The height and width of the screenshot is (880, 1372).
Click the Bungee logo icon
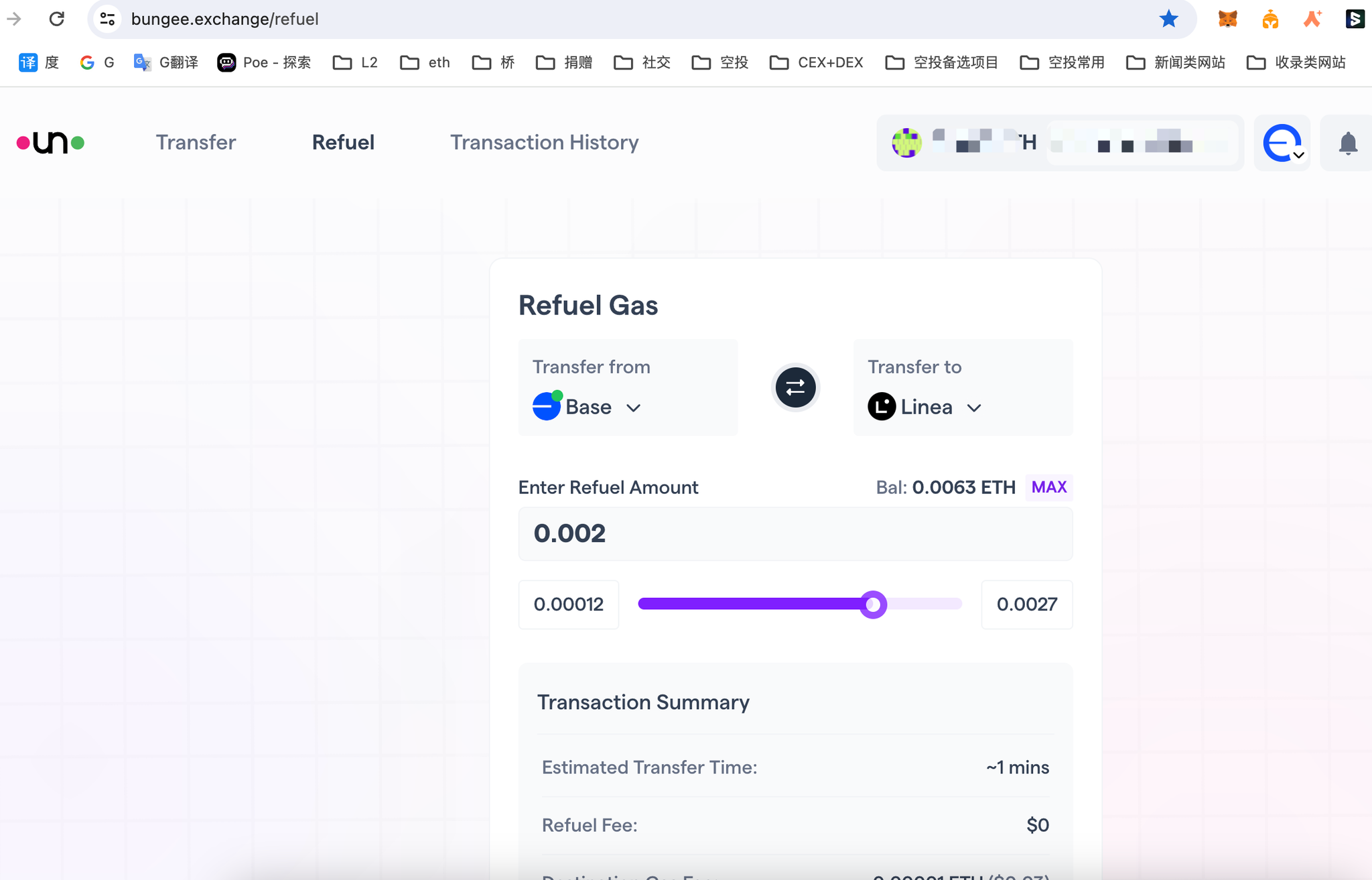50,142
